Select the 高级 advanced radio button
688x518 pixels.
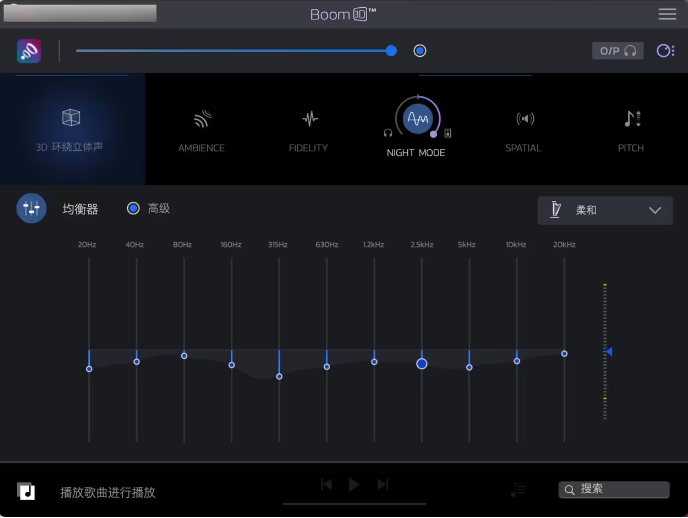coord(133,208)
